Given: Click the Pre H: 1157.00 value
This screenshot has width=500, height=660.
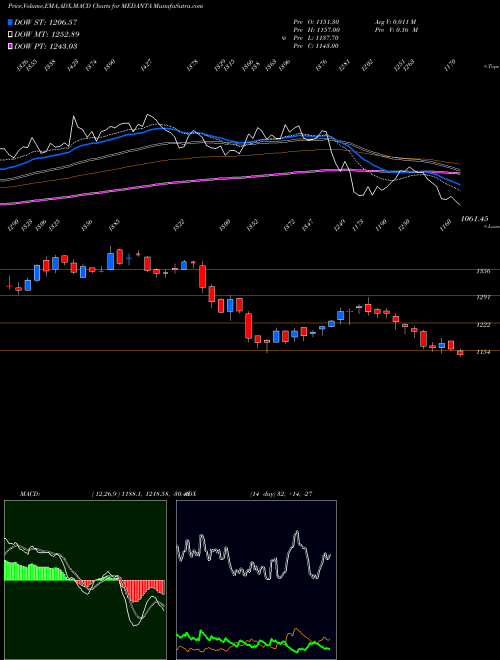Looking at the screenshot, I should coord(316,30).
